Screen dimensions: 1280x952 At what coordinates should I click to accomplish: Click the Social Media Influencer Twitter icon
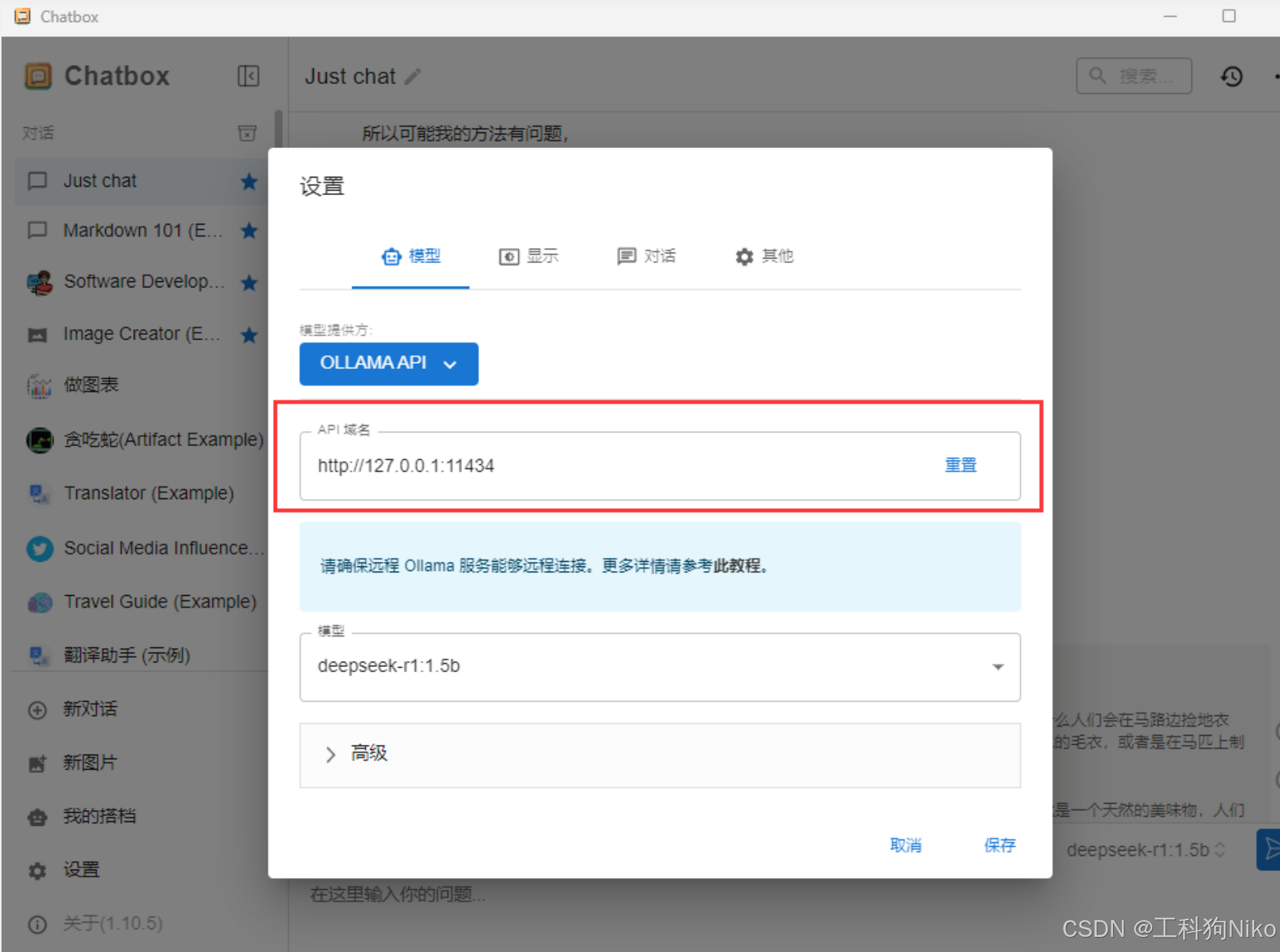tap(39, 548)
